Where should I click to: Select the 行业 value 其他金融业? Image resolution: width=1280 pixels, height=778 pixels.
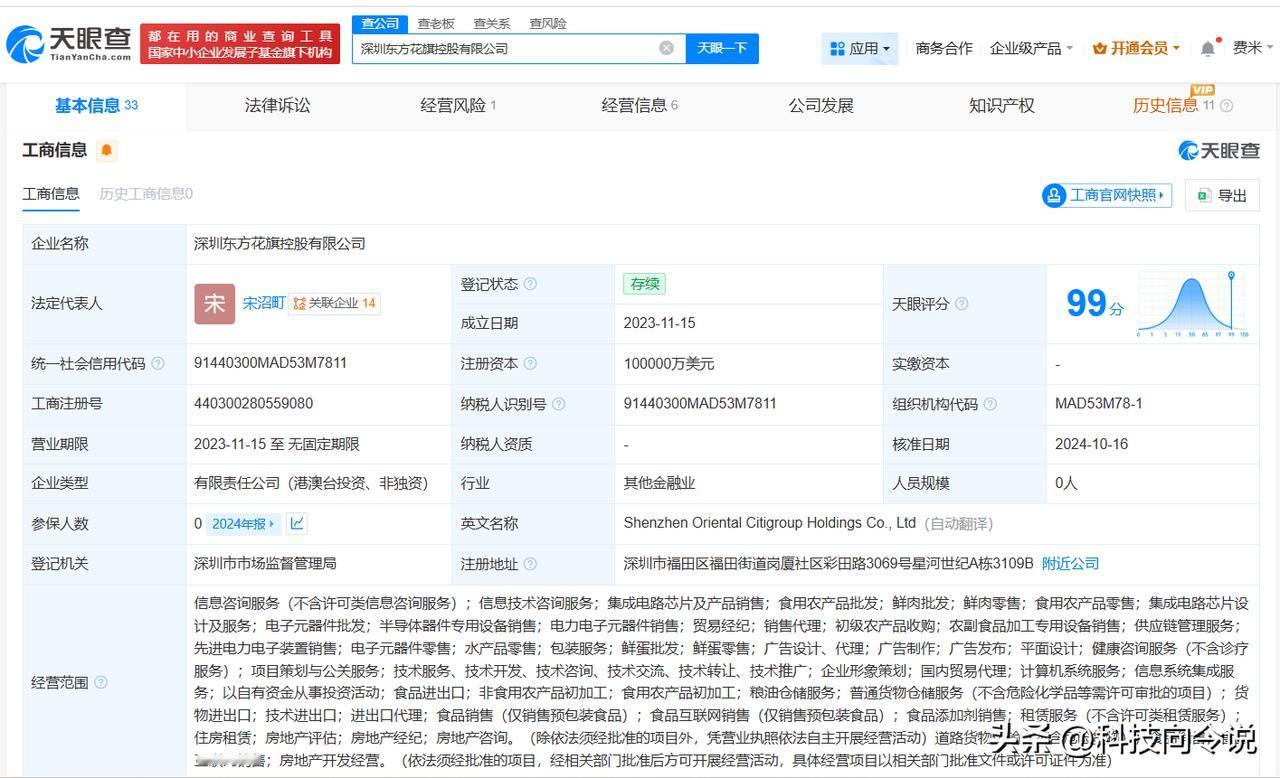coord(659,483)
